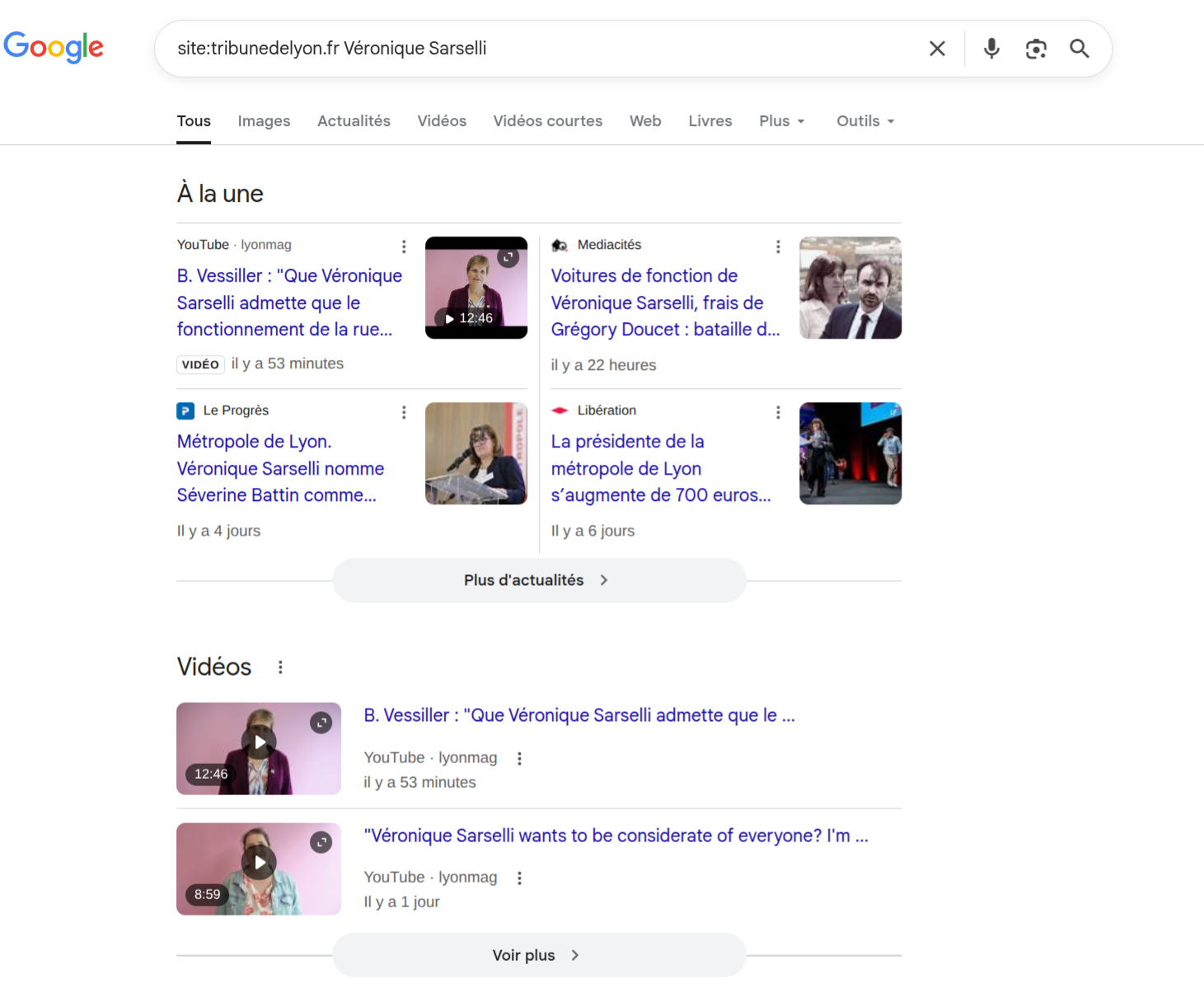The width and height of the screenshot is (1204, 988).
Task: Click Plus d'actualités button
Action: point(539,580)
